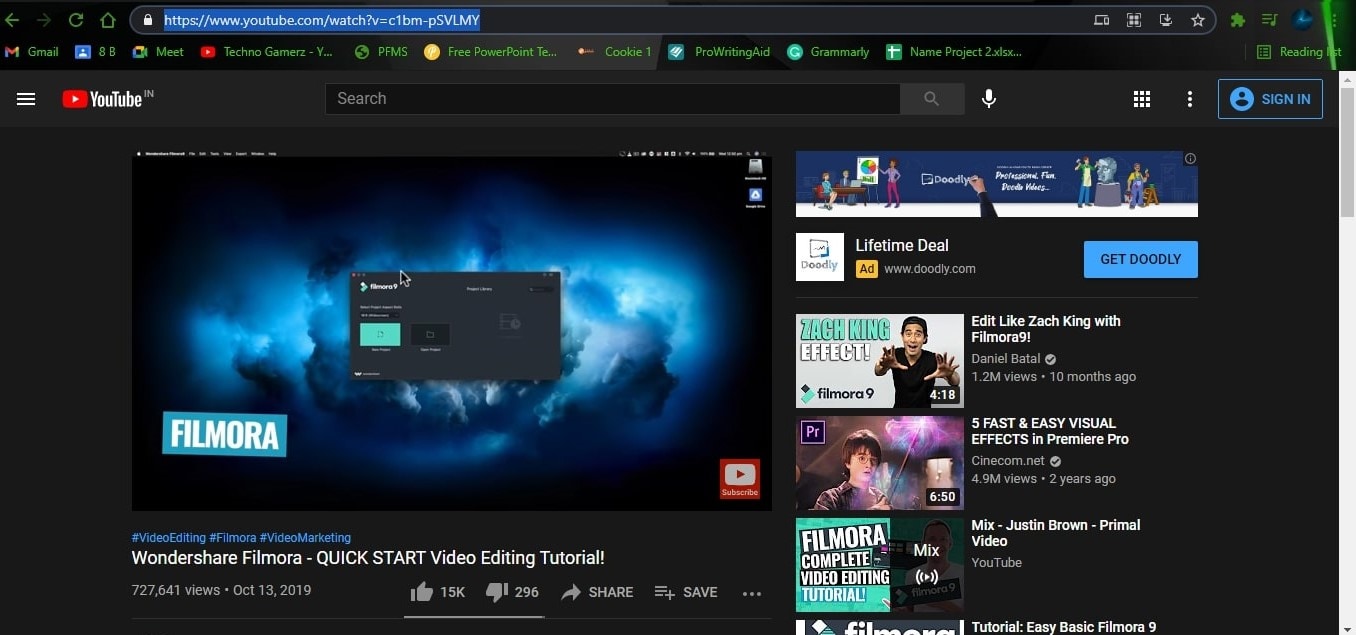Click the YouTube URL in the address bar
The image size is (1356, 635).
pos(322,20)
